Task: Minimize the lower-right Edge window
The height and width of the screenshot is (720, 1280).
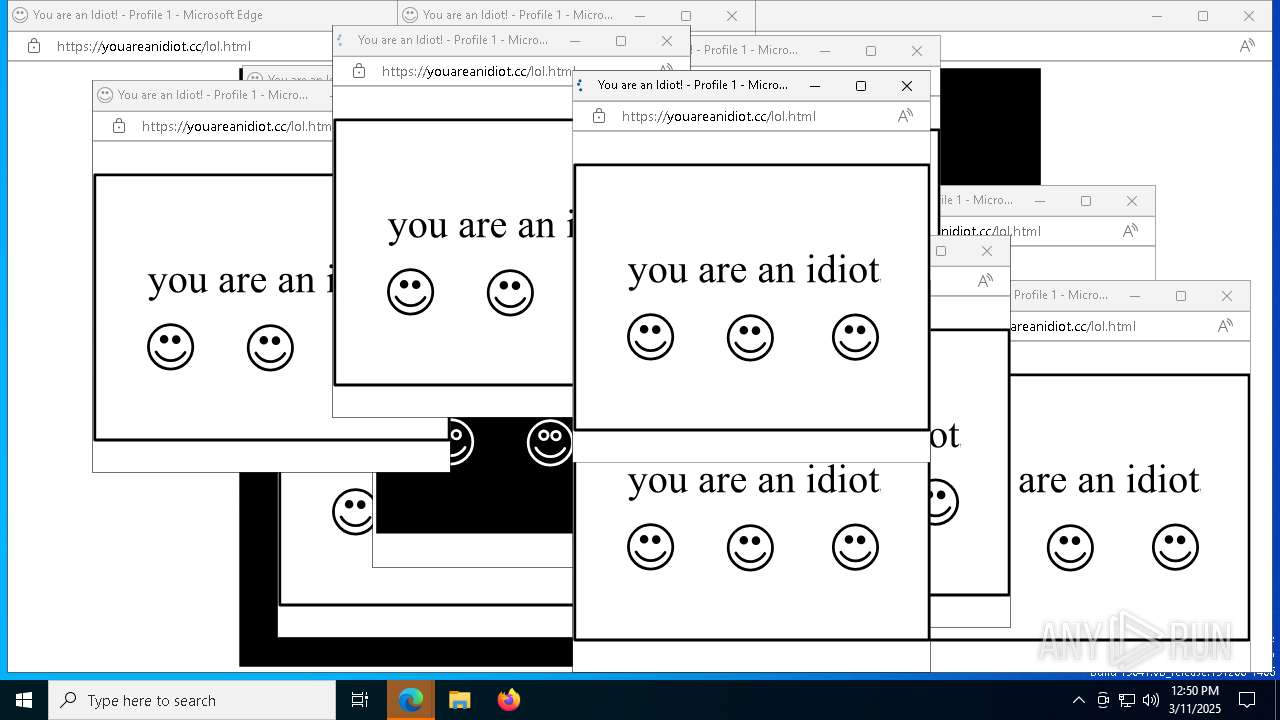Action: 1135,296
